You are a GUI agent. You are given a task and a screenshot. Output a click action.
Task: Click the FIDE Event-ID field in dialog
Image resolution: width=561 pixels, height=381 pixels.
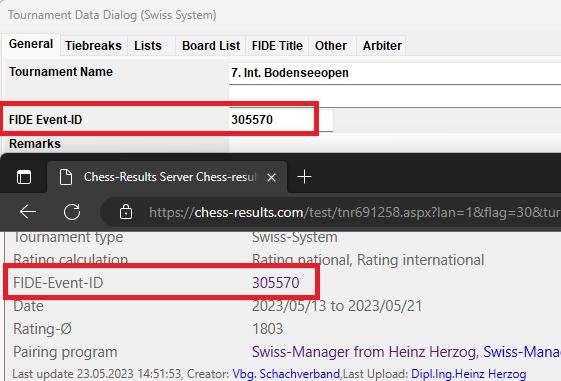[280, 120]
